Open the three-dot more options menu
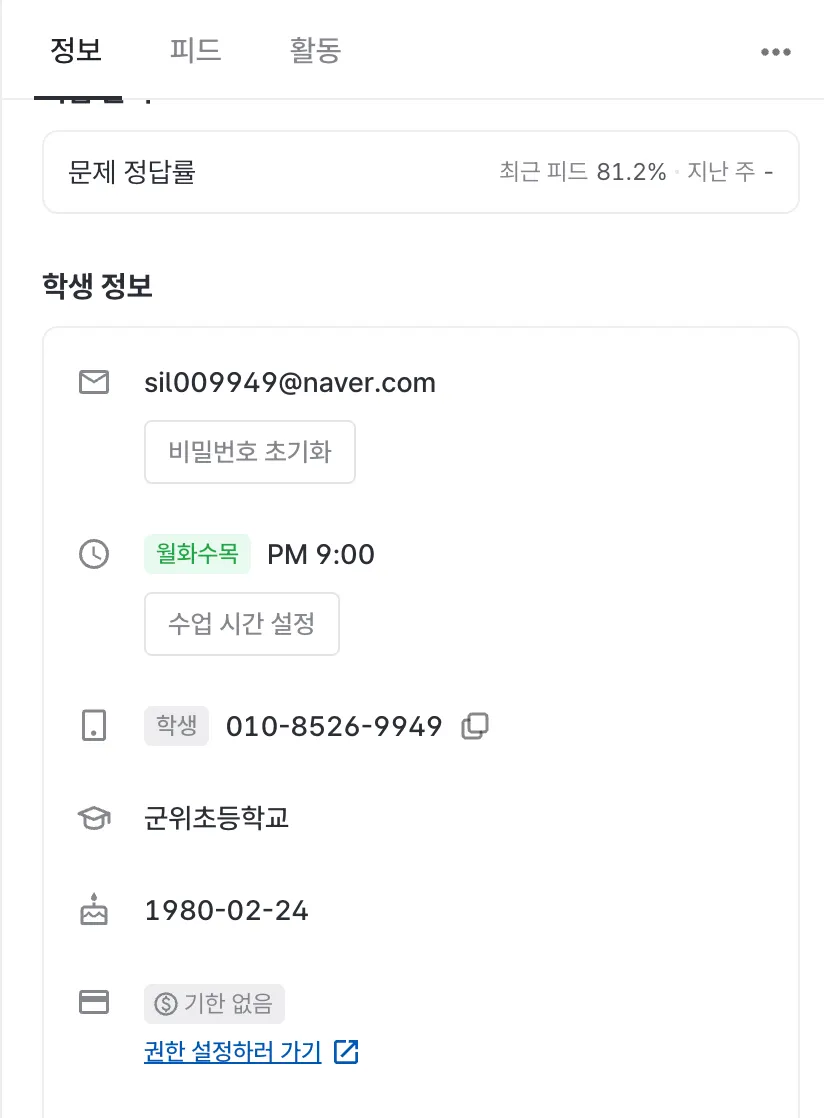The width and height of the screenshot is (824, 1118). click(x=776, y=52)
